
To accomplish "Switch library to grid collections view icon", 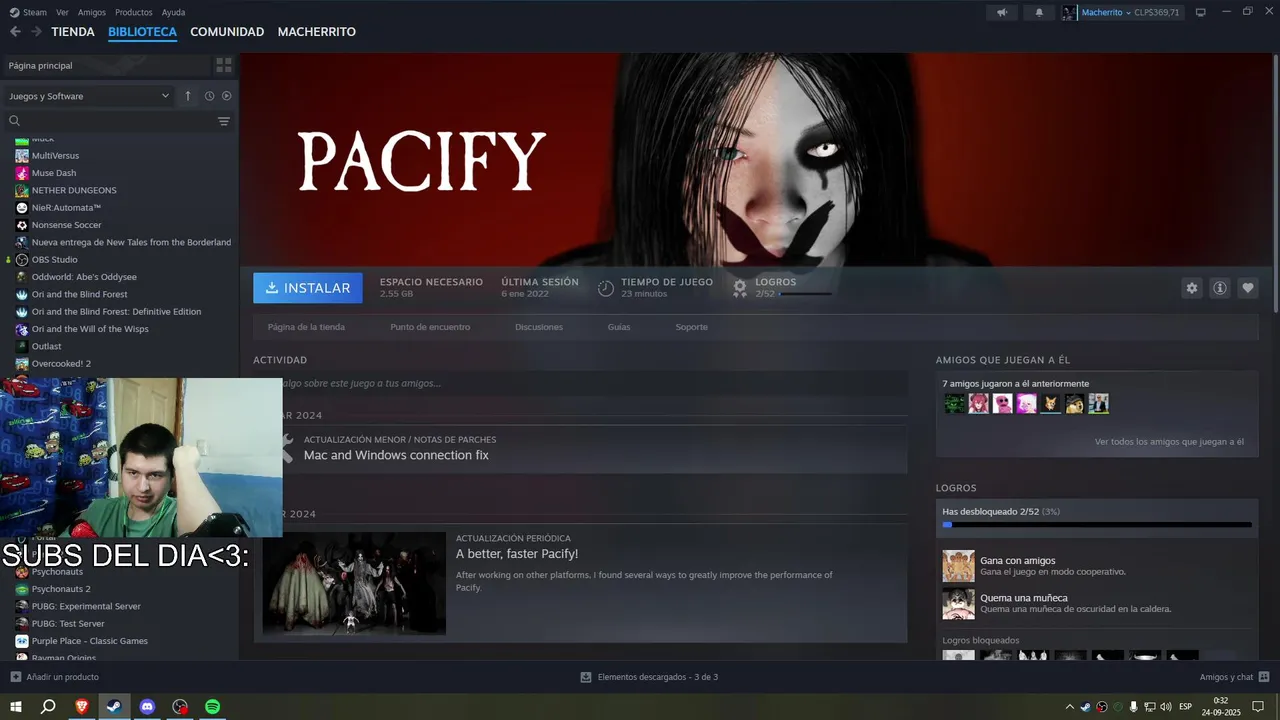I will coord(224,65).
